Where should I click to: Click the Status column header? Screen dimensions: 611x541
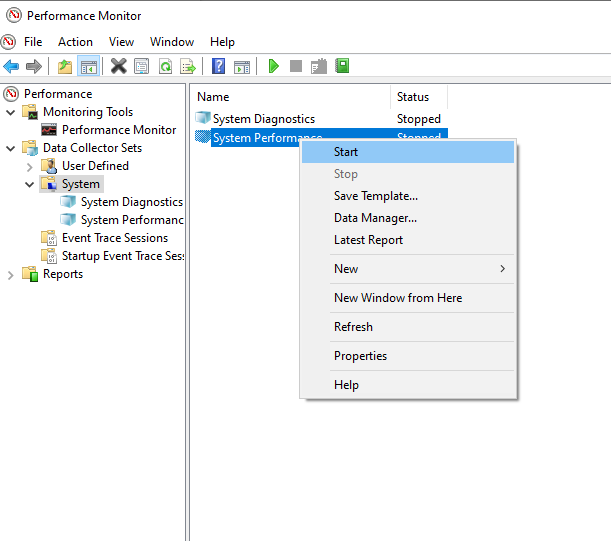419,97
